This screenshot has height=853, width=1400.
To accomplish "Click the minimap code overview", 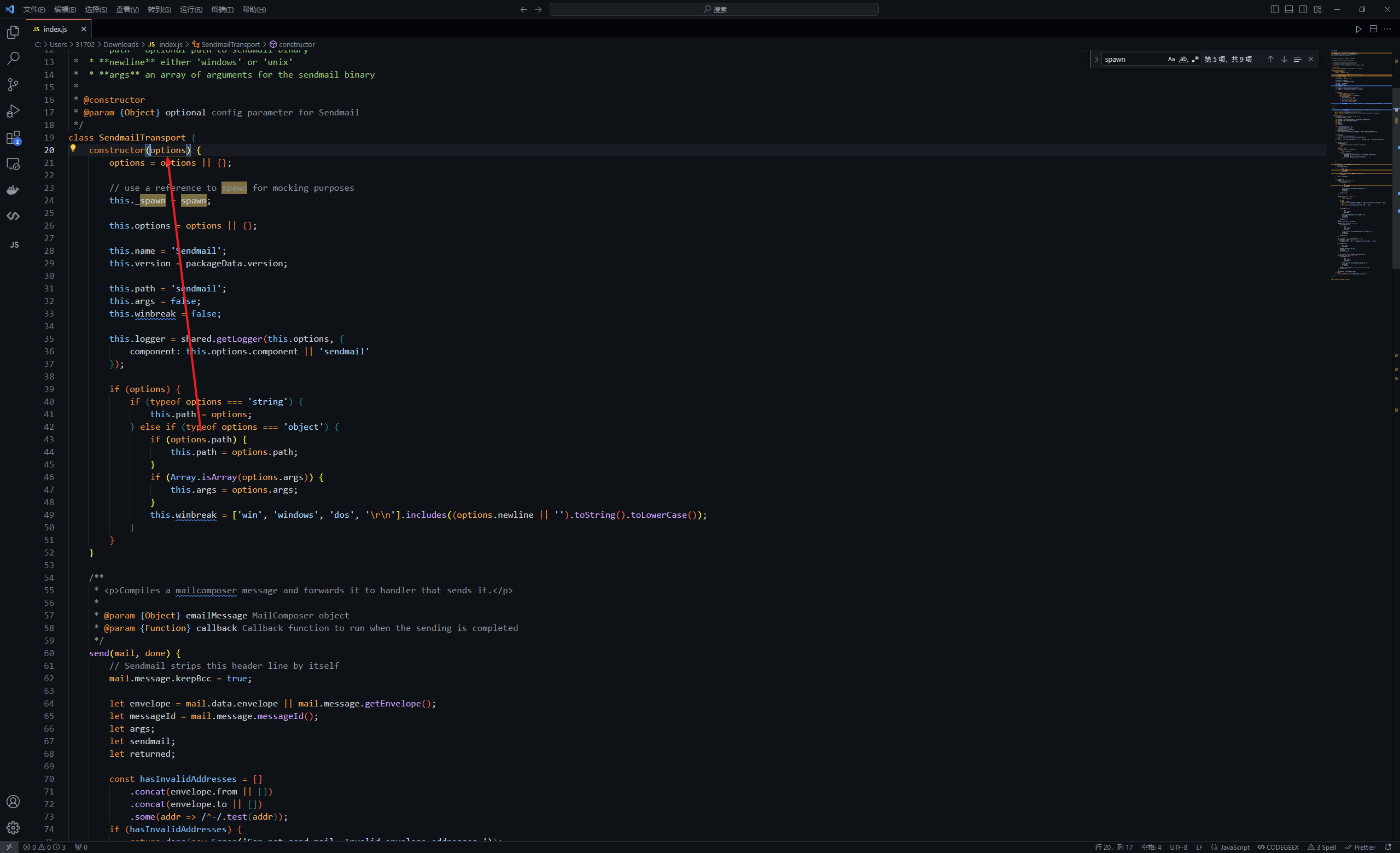I will (x=1361, y=165).
